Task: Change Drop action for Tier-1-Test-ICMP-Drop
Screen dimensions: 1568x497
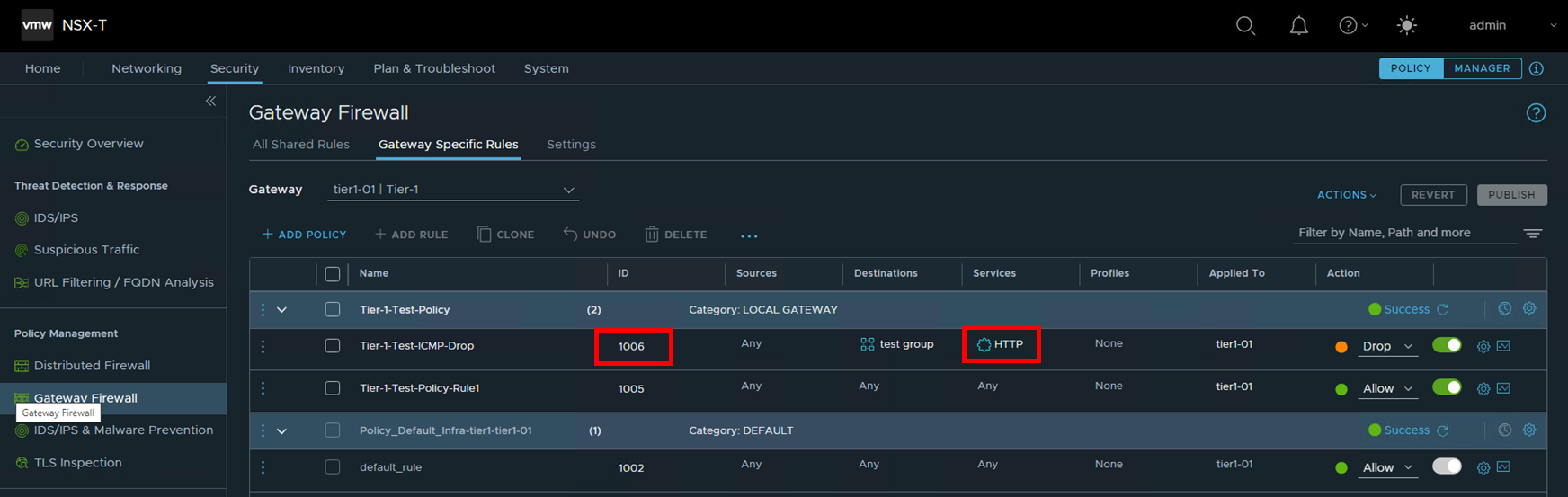Action: pos(1388,346)
